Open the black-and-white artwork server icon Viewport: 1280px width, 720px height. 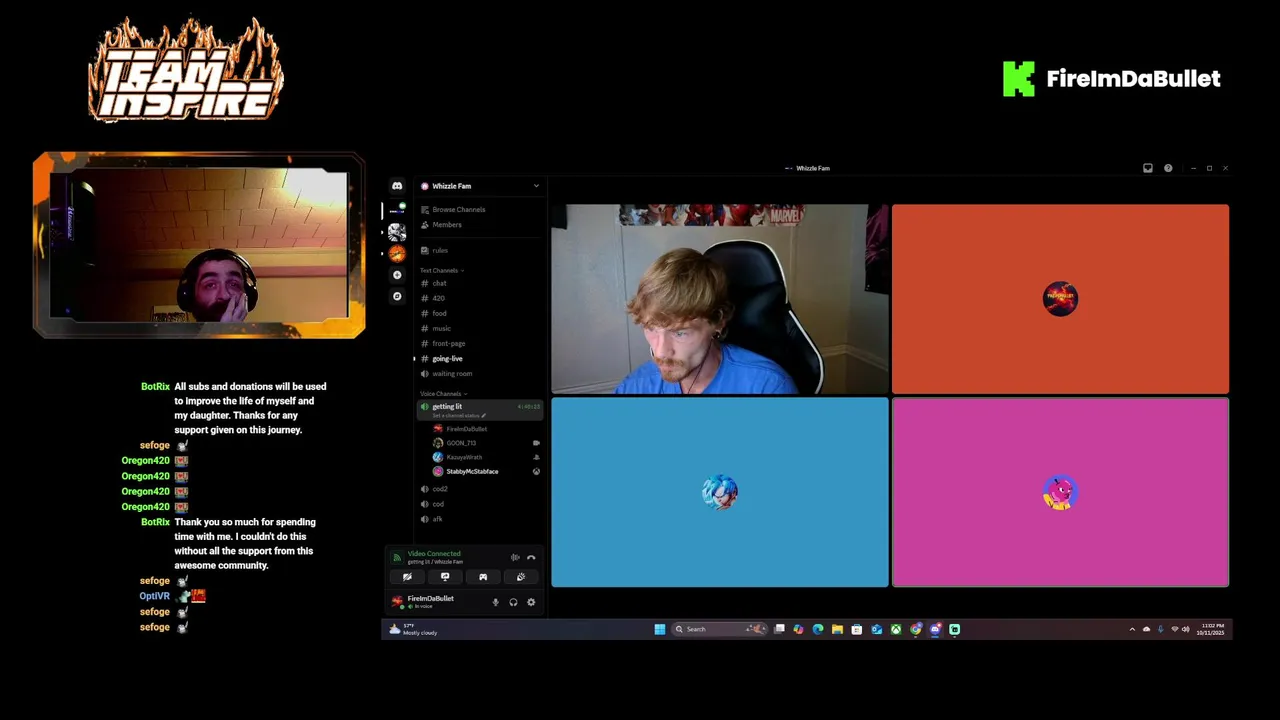tap(397, 232)
